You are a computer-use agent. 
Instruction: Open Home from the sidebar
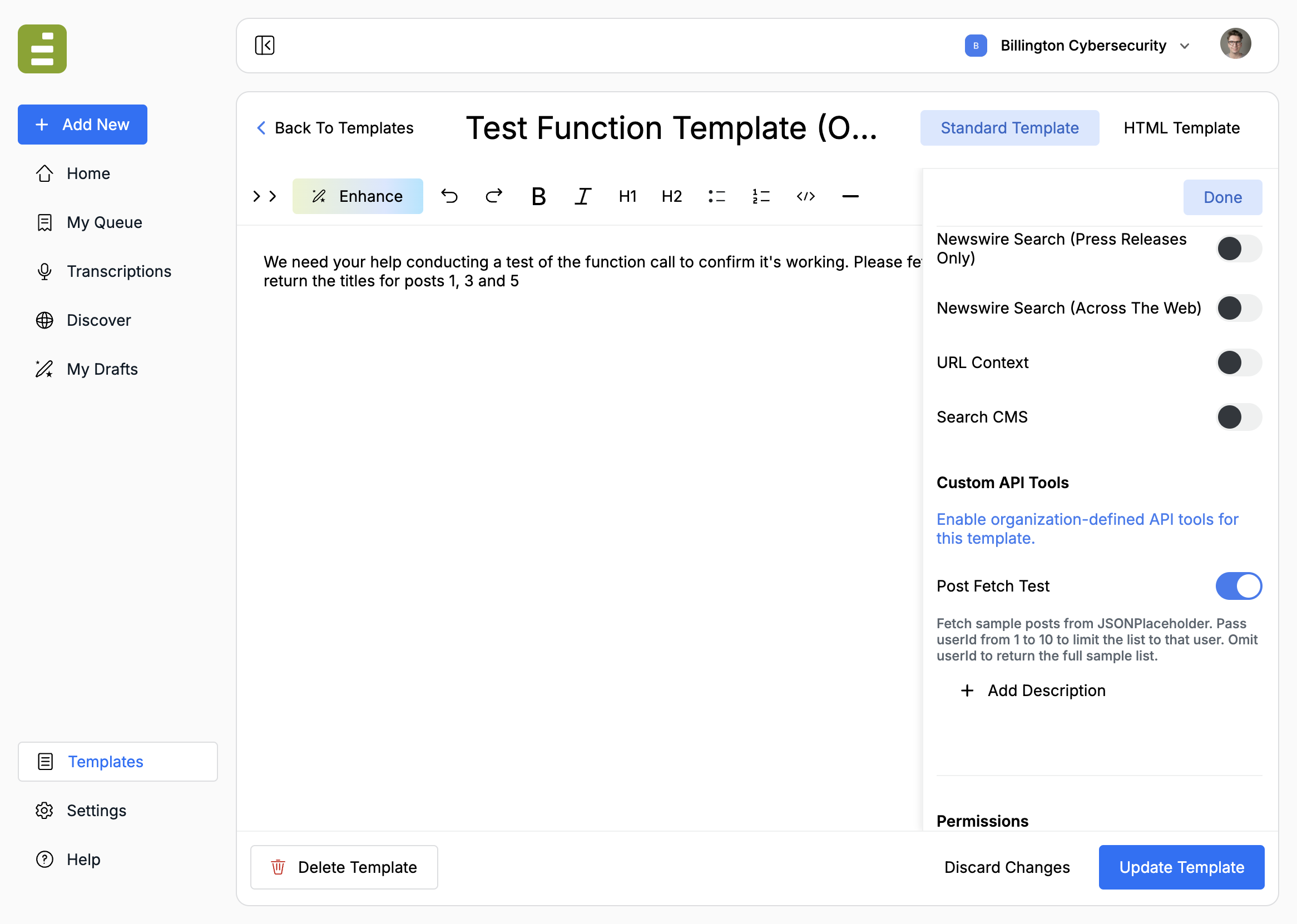[88, 173]
